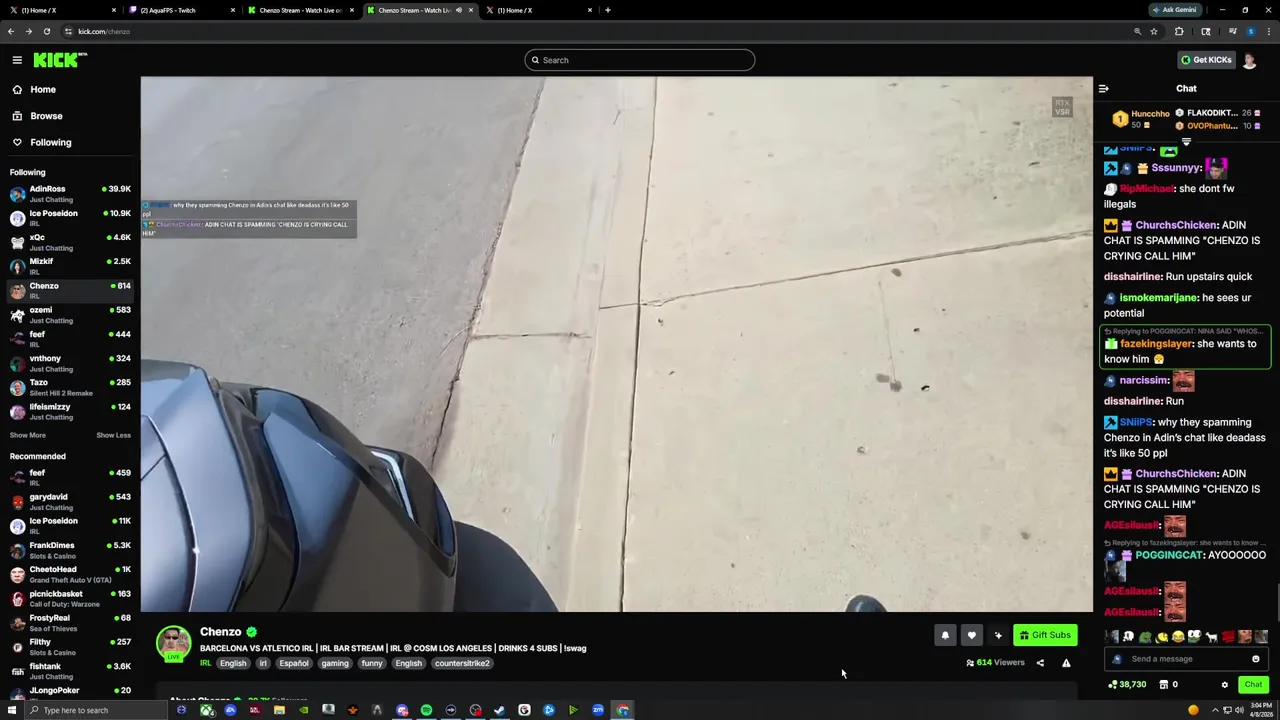The width and height of the screenshot is (1280, 720).
Task: Select the AdinRoss channel in Following
Action: pos(70,193)
